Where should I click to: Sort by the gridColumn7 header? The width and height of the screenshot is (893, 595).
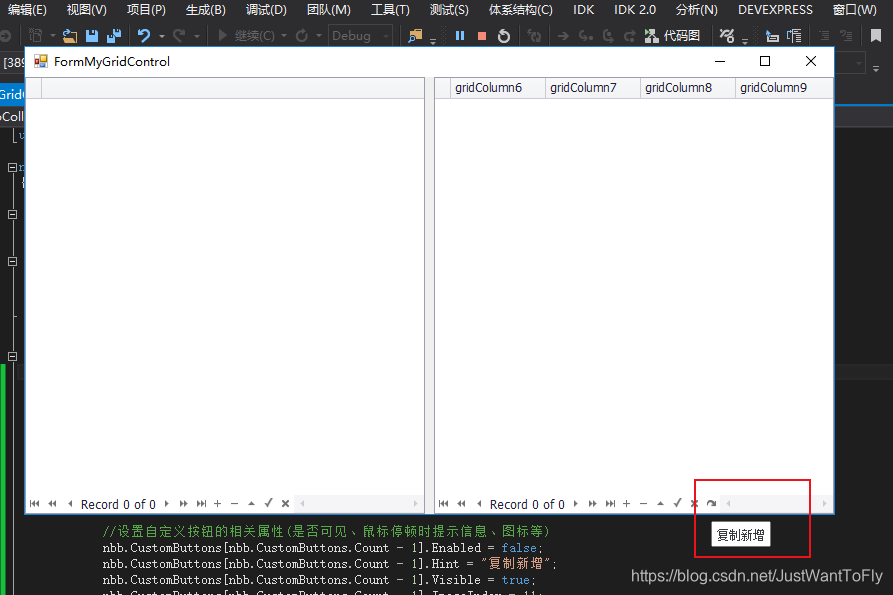[x=592, y=88]
